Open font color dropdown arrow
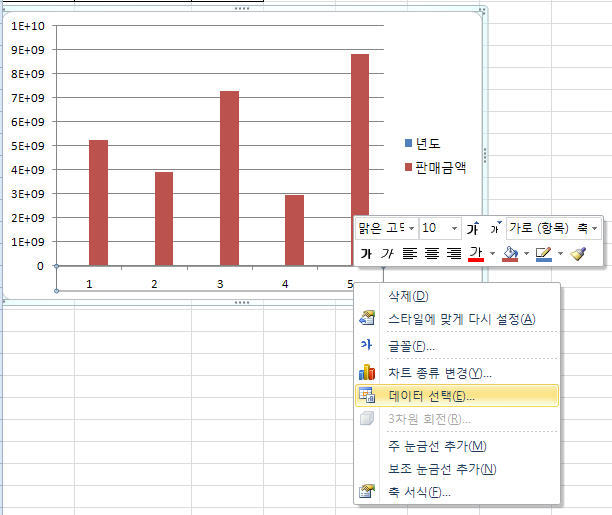 point(492,254)
